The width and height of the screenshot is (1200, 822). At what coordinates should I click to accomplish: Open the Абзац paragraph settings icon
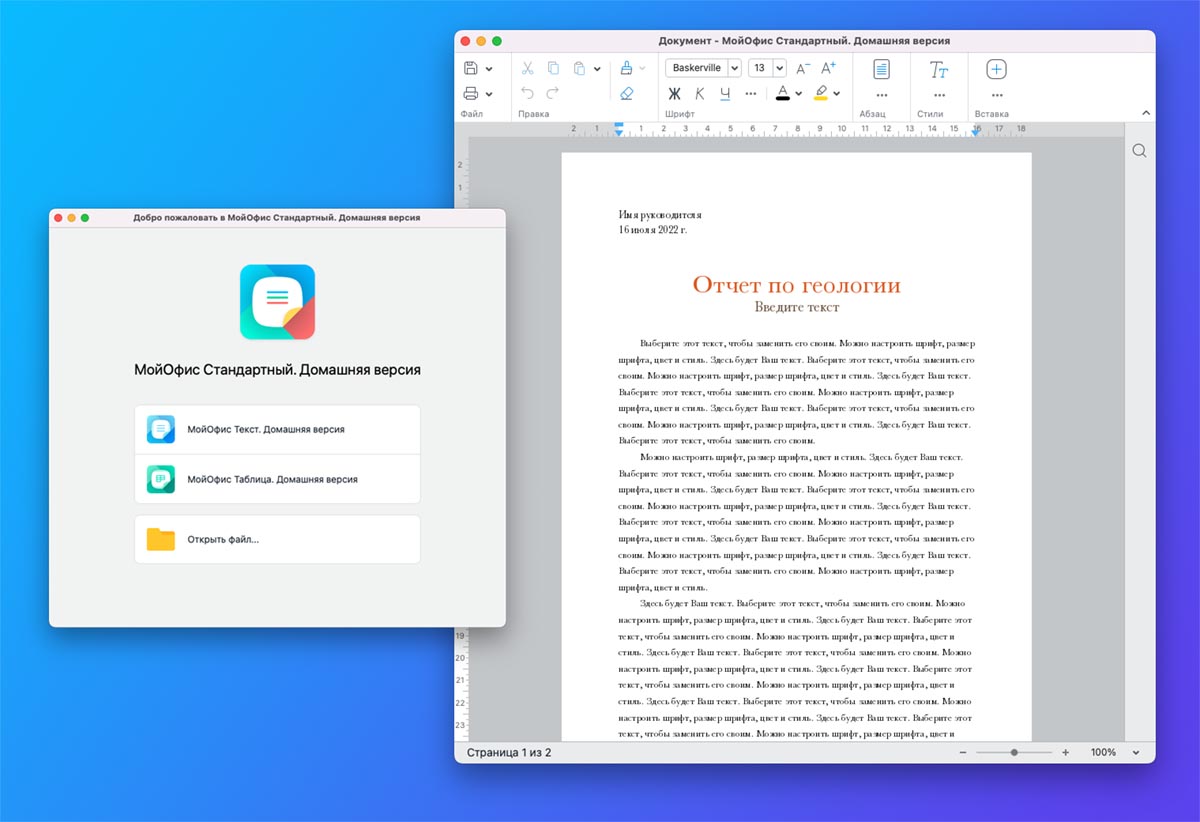(881, 69)
